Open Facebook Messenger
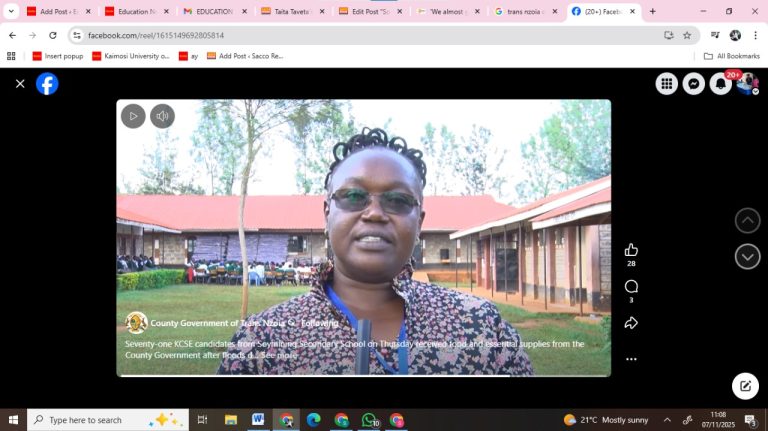The width and height of the screenshot is (768, 431). 693,84
